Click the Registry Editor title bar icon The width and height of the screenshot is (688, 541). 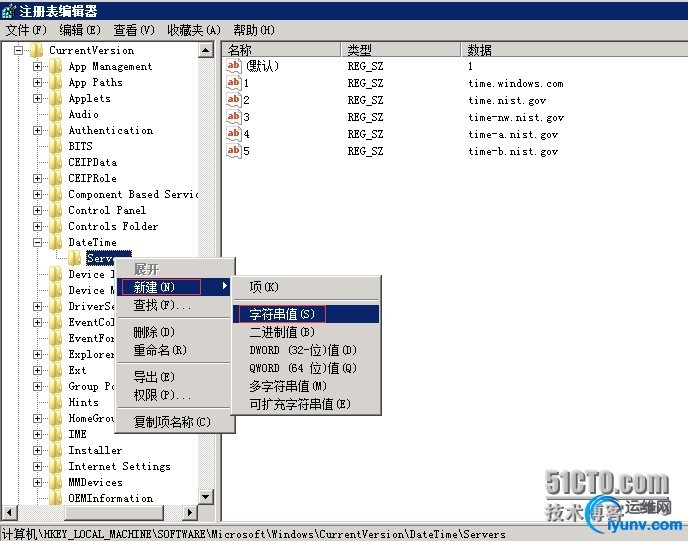coord(9,11)
